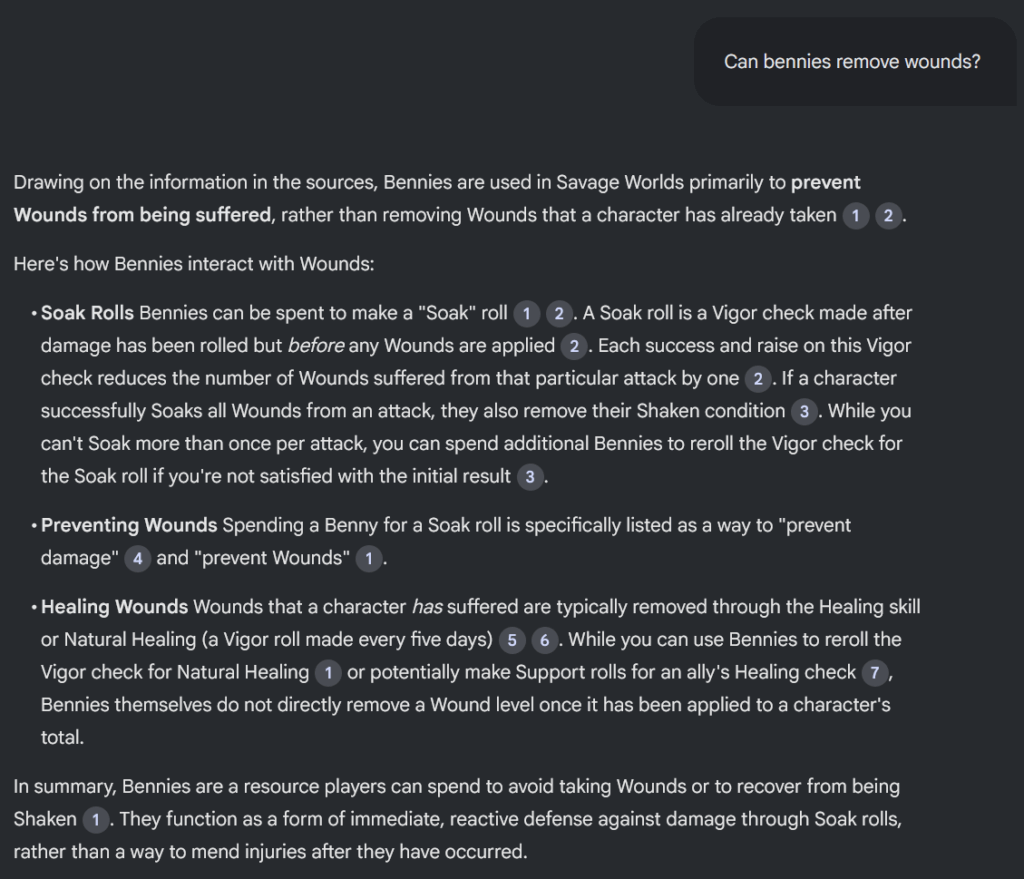Image resolution: width=1024 pixels, height=879 pixels.
Task: Open citation 1 after 'prevent Wounds'
Action: [369, 559]
